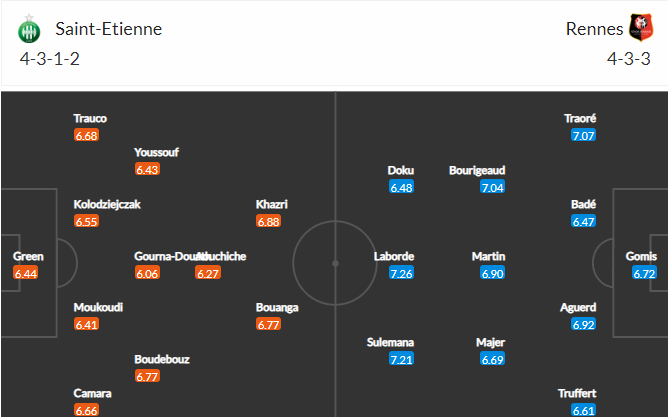Select player Majer on the pitch
Image resolution: width=668 pixels, height=417 pixels.
coord(491,342)
